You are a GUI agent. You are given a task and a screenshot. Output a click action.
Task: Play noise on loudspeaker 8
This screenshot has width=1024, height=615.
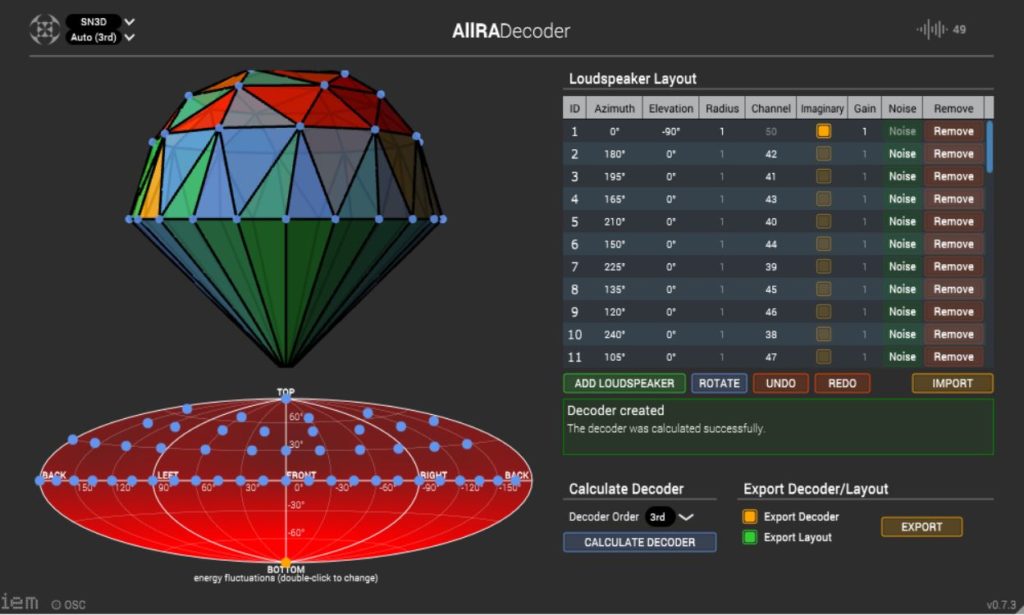click(902, 289)
